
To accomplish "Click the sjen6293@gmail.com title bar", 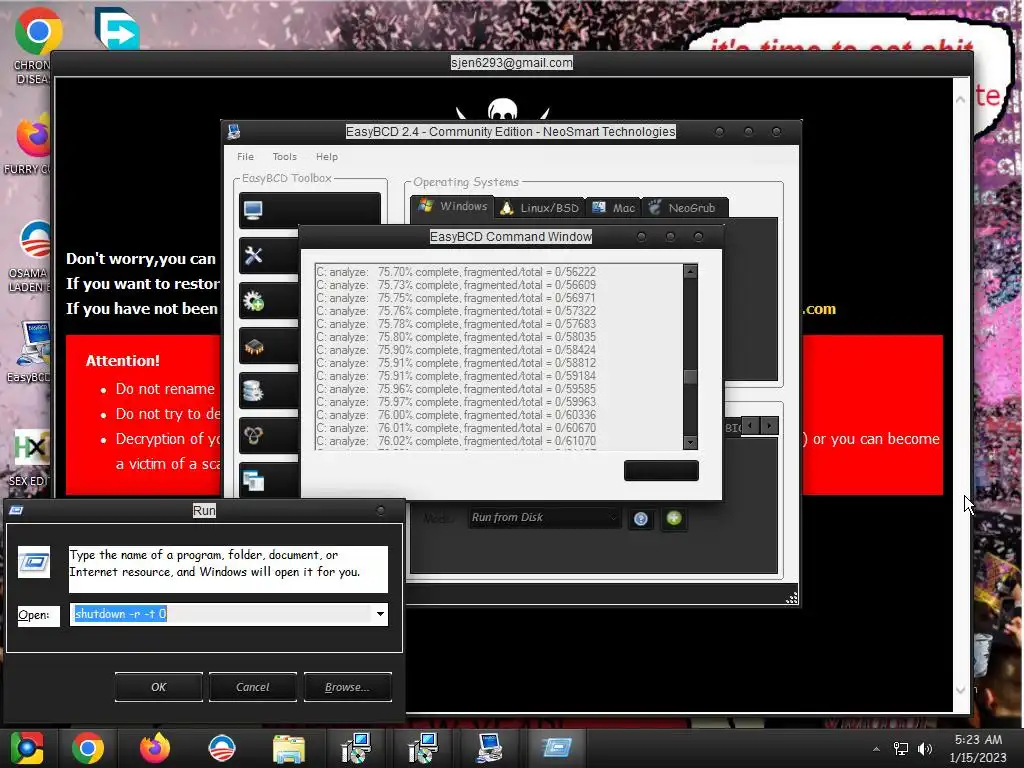I will tap(512, 63).
